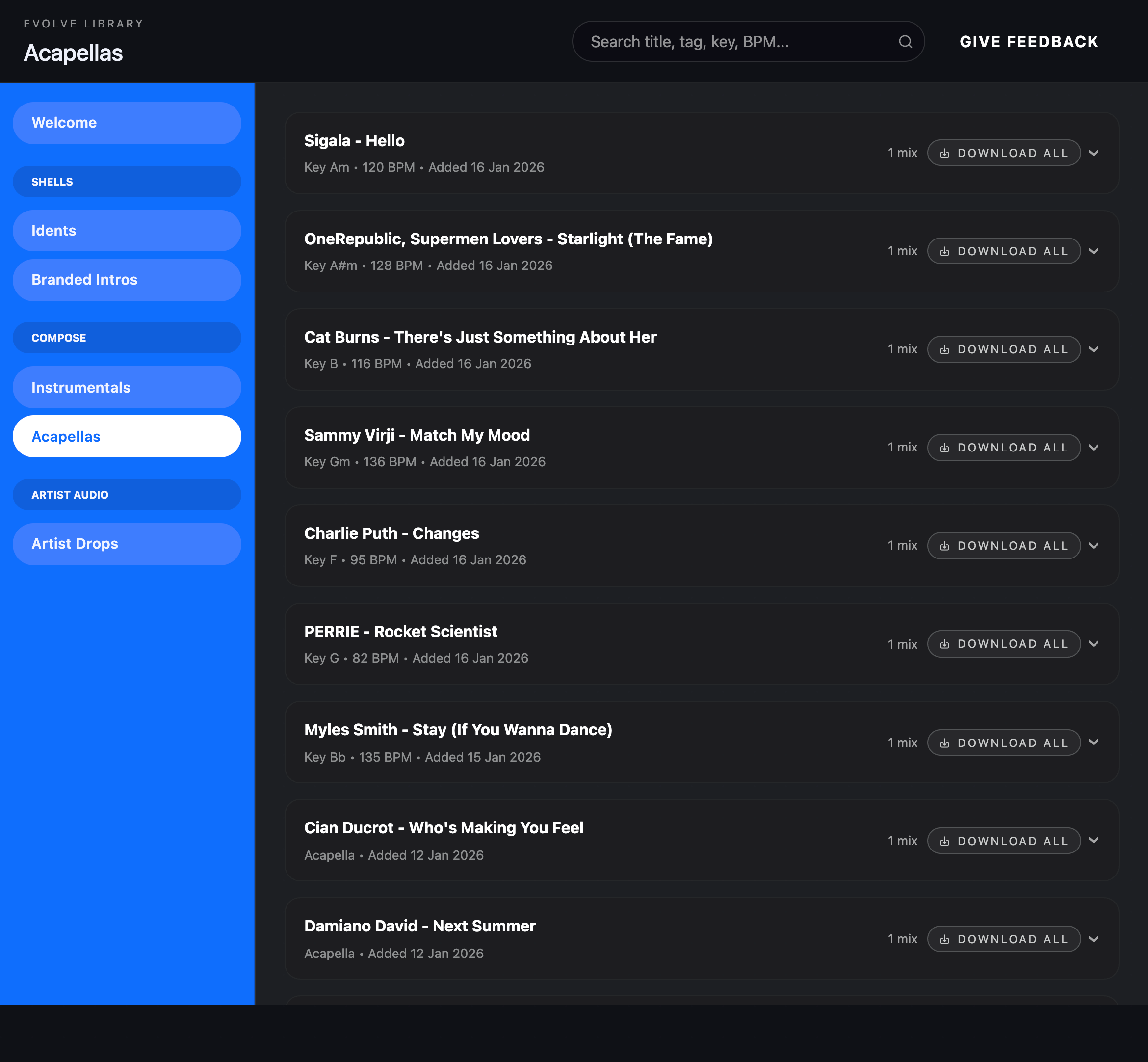
Task: Open the Branded Intros section
Action: pyautogui.click(x=127, y=280)
